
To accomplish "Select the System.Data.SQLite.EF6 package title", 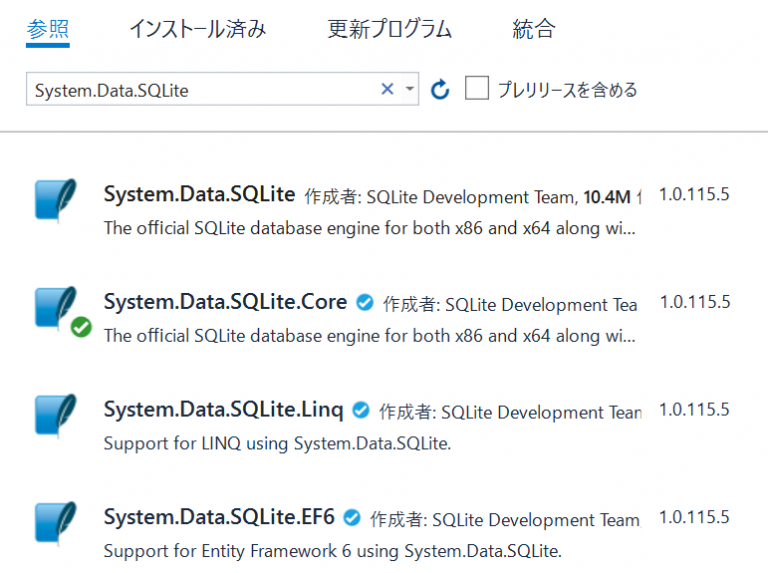I will (219, 518).
